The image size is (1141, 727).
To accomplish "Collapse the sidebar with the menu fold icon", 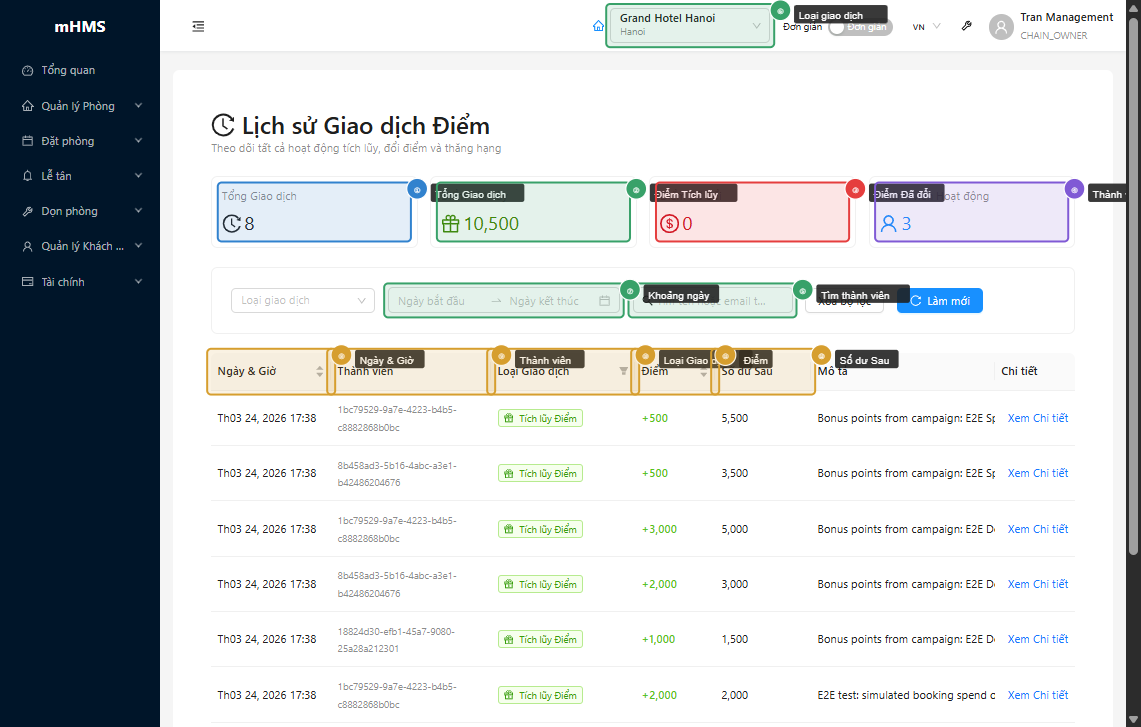I will [x=198, y=26].
